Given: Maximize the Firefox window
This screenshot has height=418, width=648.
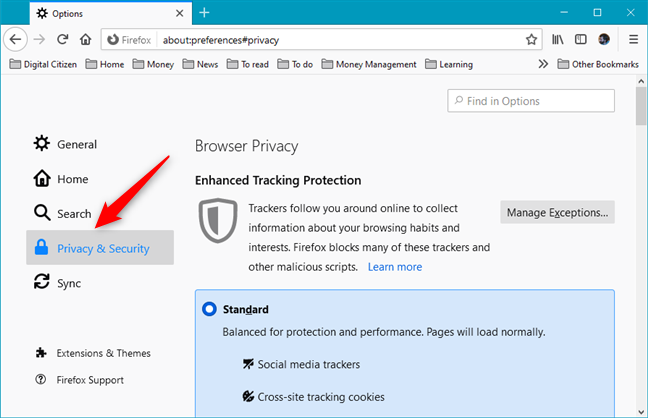Looking at the screenshot, I should coord(597,12).
